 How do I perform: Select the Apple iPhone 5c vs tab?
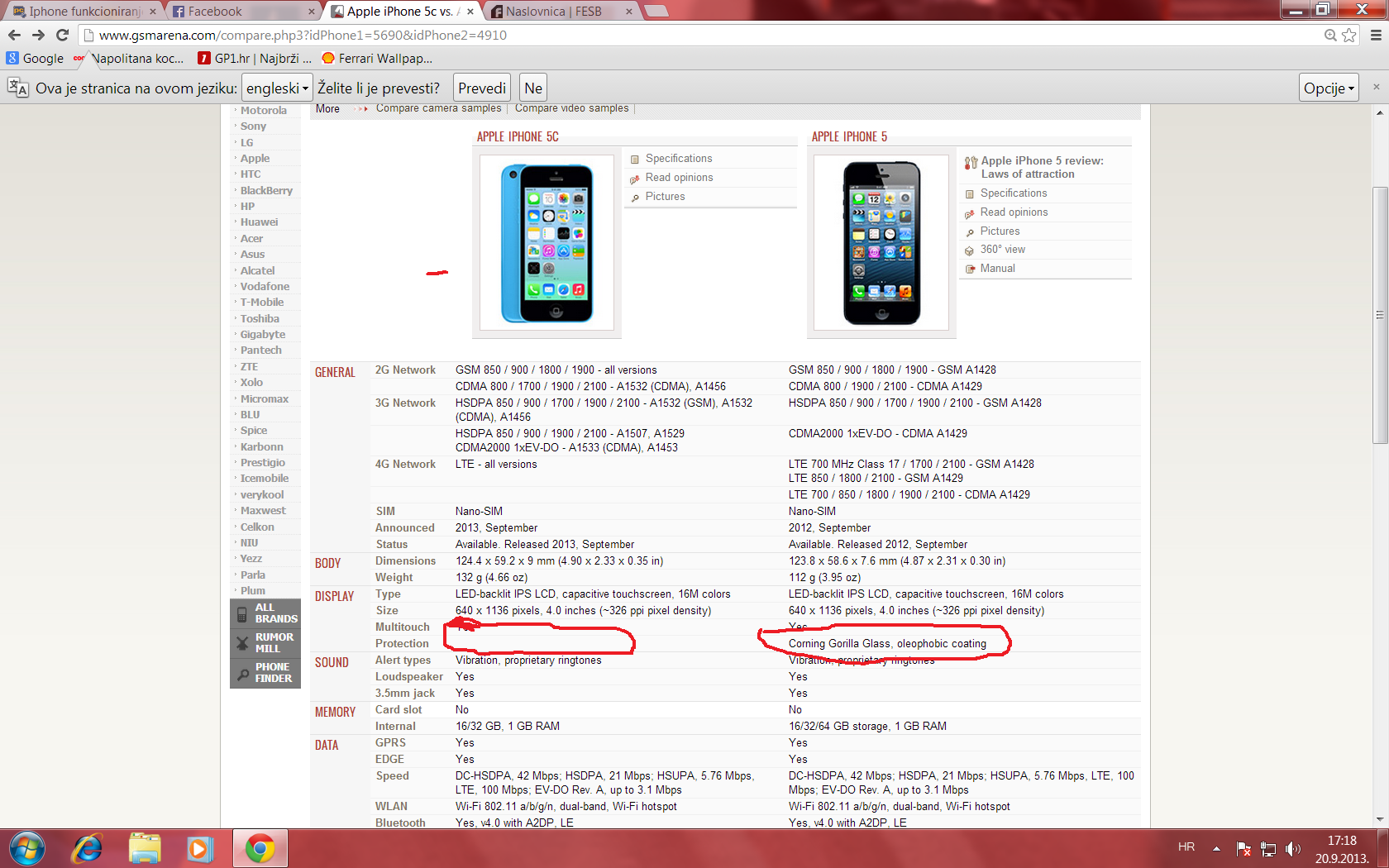pyautogui.click(x=403, y=11)
